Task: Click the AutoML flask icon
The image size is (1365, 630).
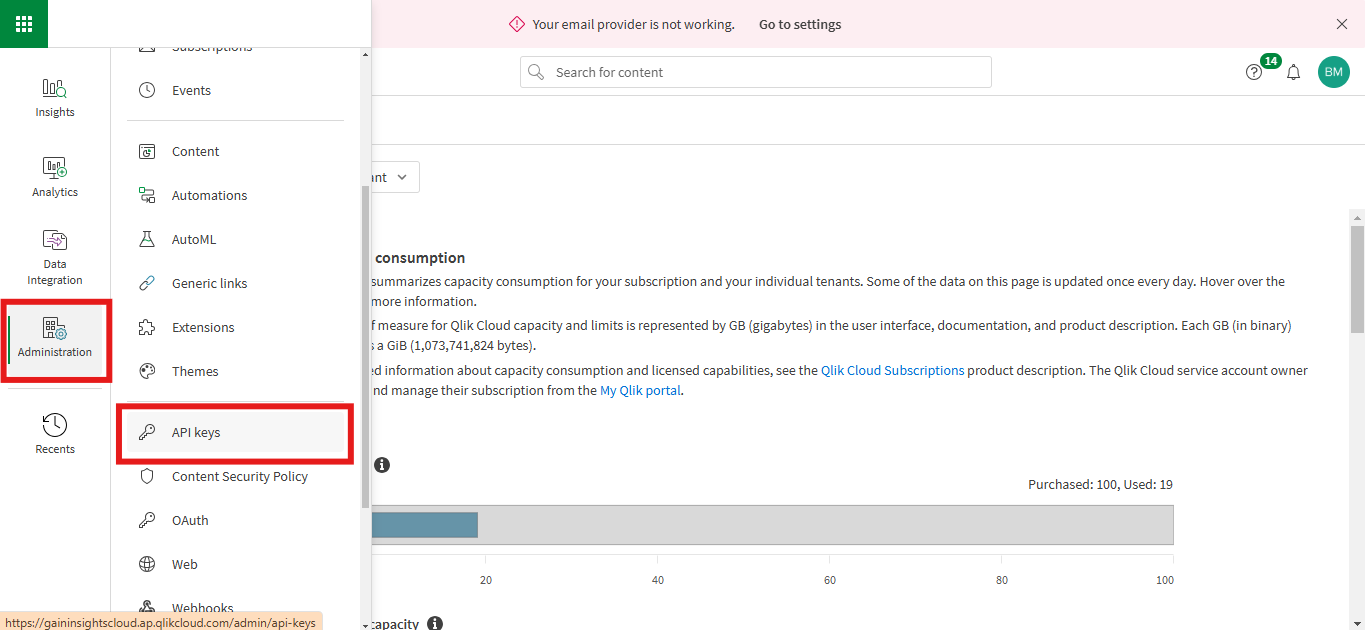Action: pos(148,238)
